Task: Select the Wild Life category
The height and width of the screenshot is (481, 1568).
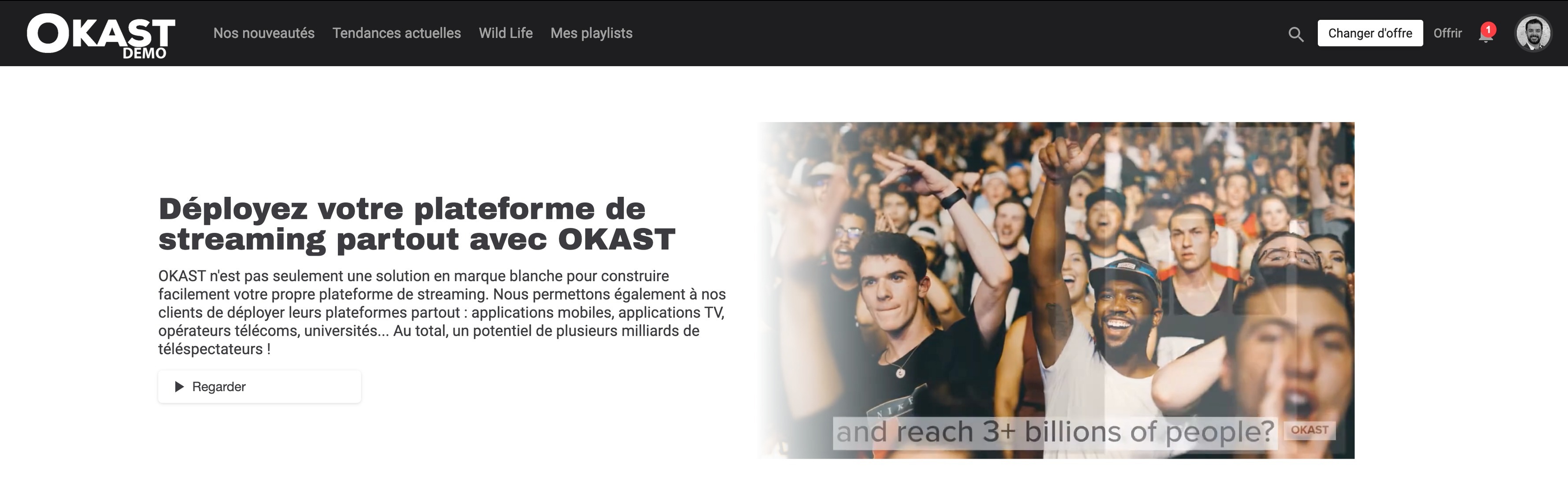Action: coord(505,33)
